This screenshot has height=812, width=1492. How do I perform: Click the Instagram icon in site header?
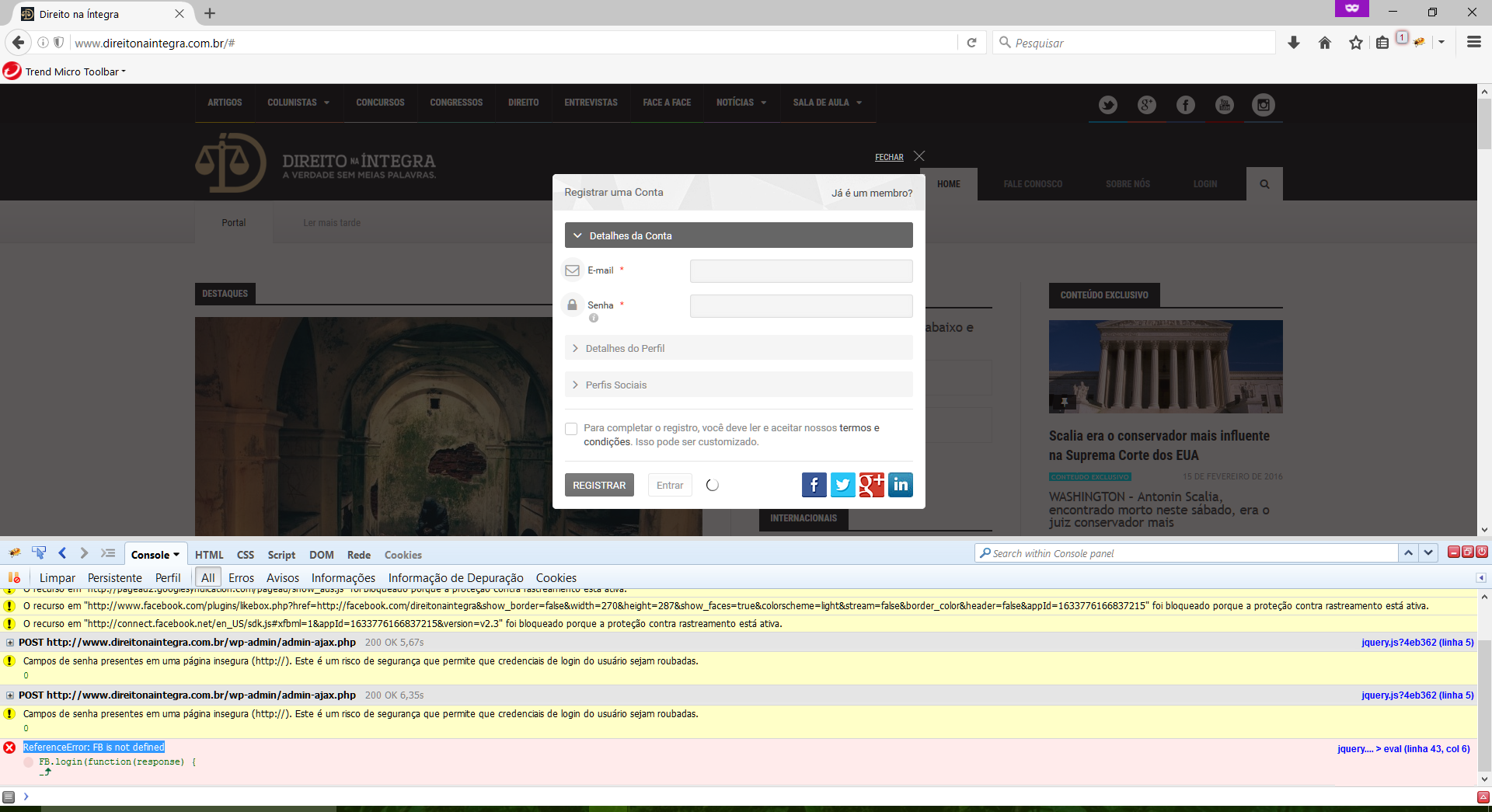coord(1264,105)
